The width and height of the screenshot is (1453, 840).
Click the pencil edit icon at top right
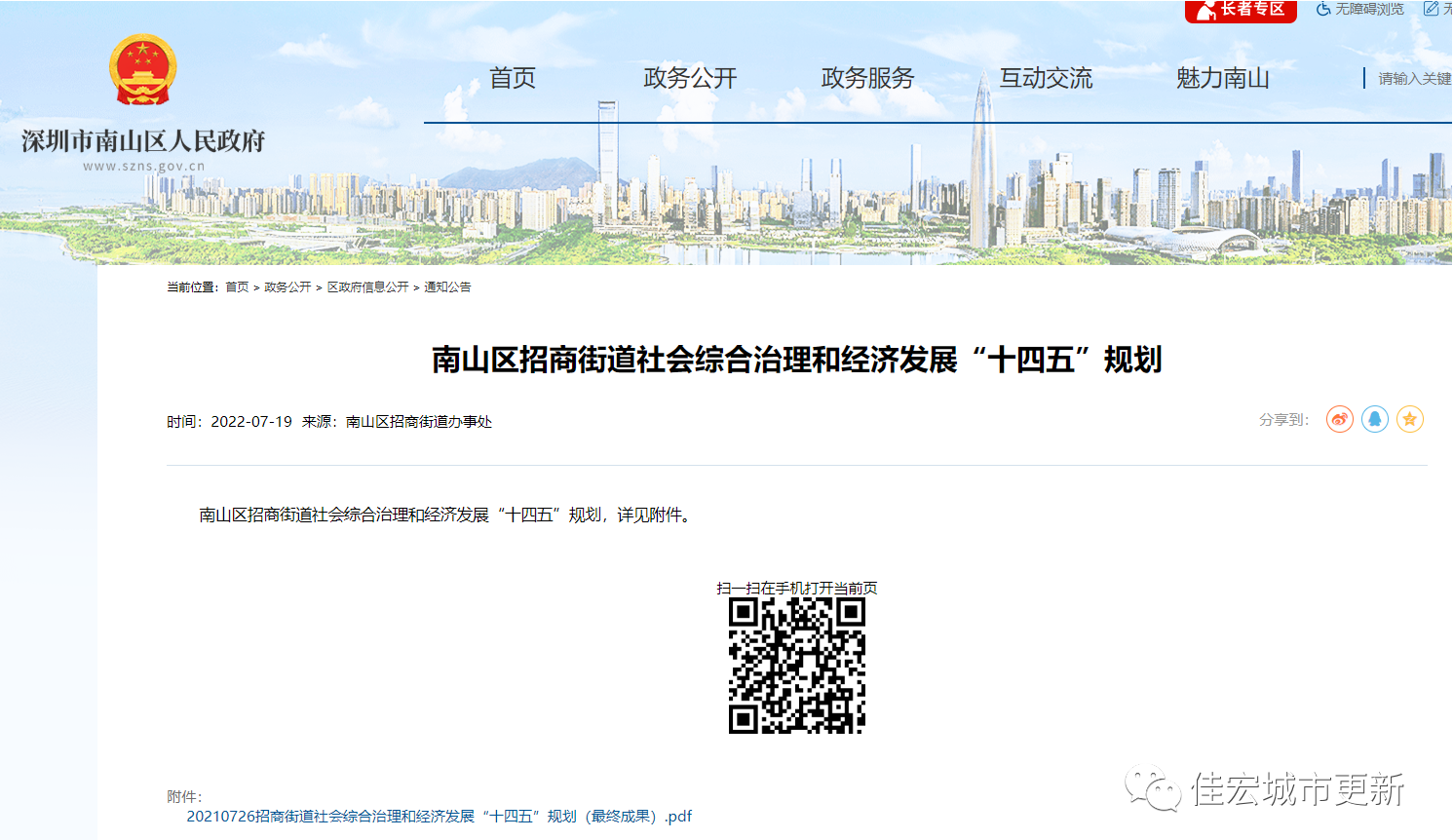1432,9
